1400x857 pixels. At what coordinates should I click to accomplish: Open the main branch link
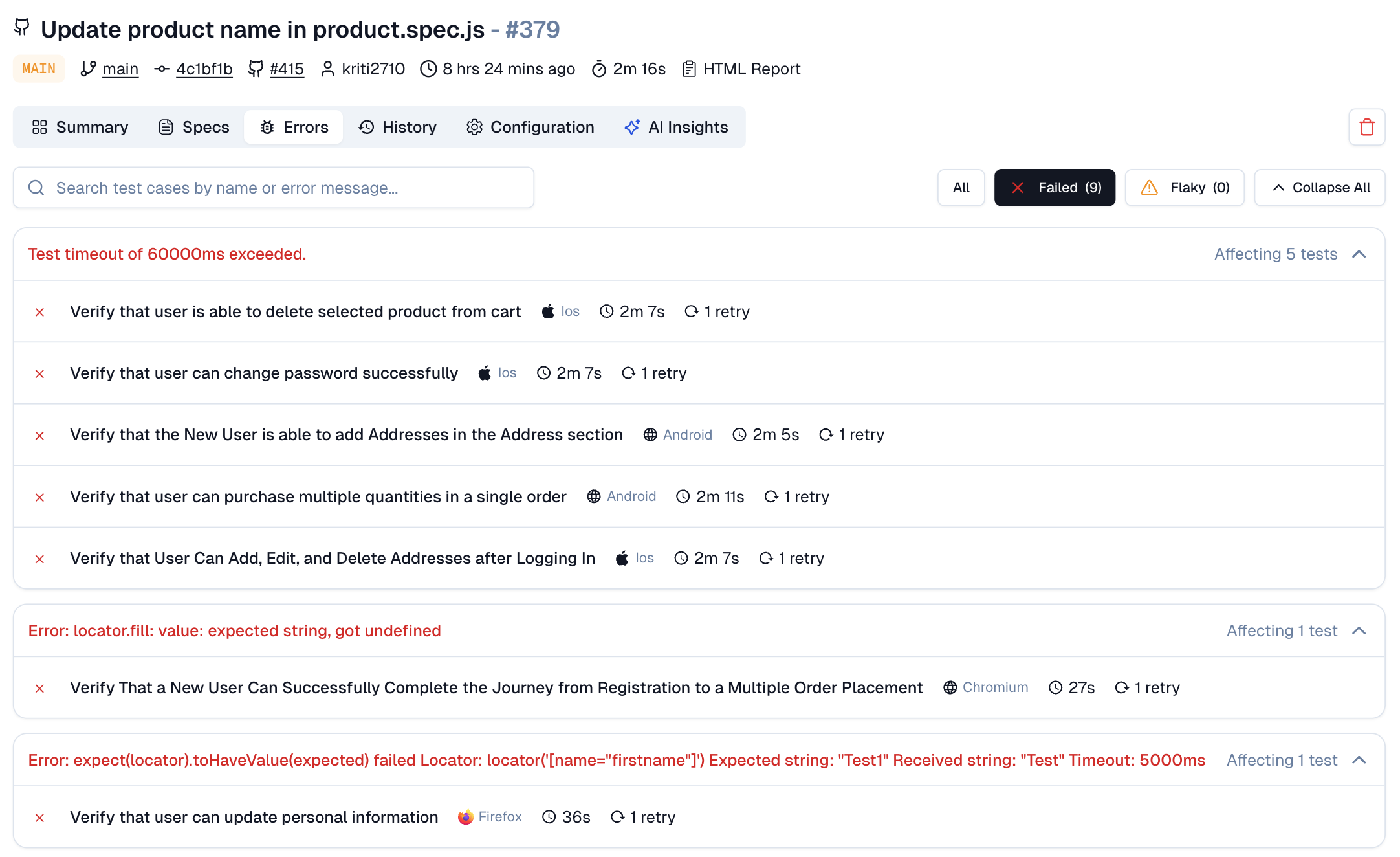[120, 69]
